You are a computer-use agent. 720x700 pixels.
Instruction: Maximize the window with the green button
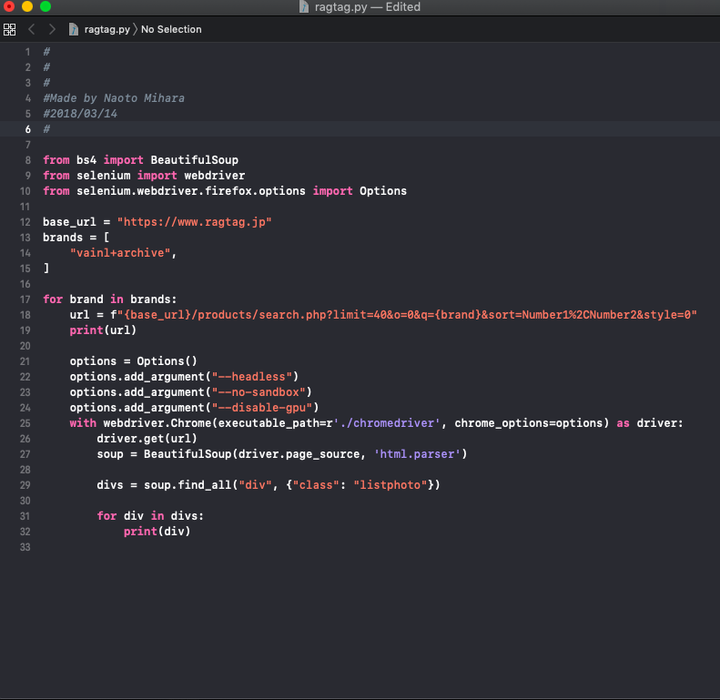click(x=45, y=7)
